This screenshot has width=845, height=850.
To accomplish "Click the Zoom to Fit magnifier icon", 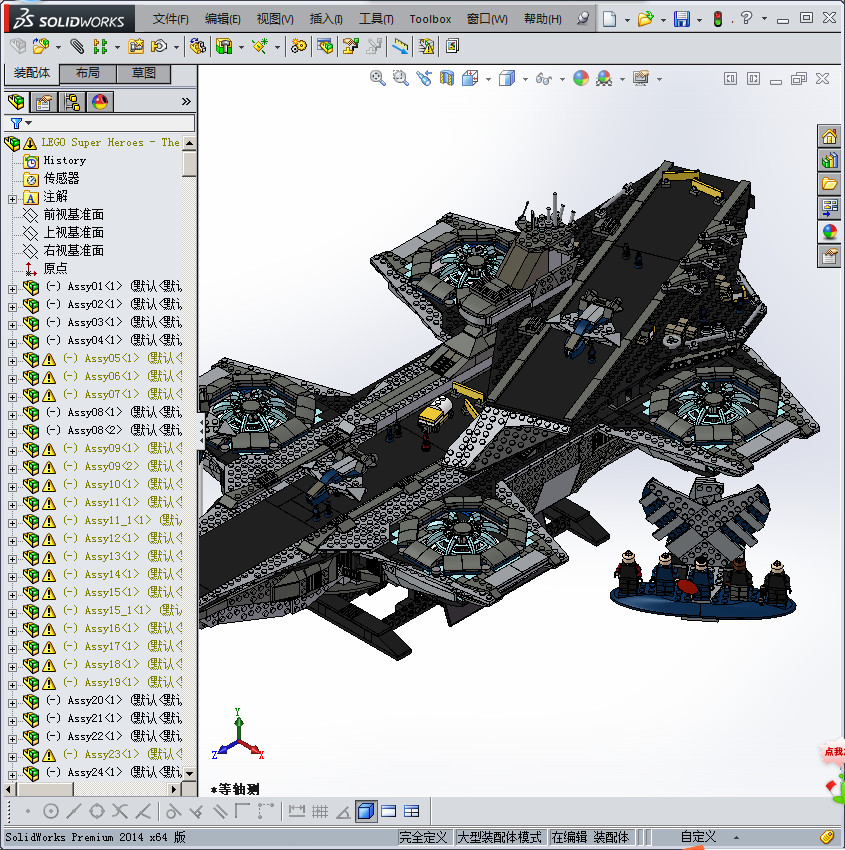I will click(x=378, y=79).
